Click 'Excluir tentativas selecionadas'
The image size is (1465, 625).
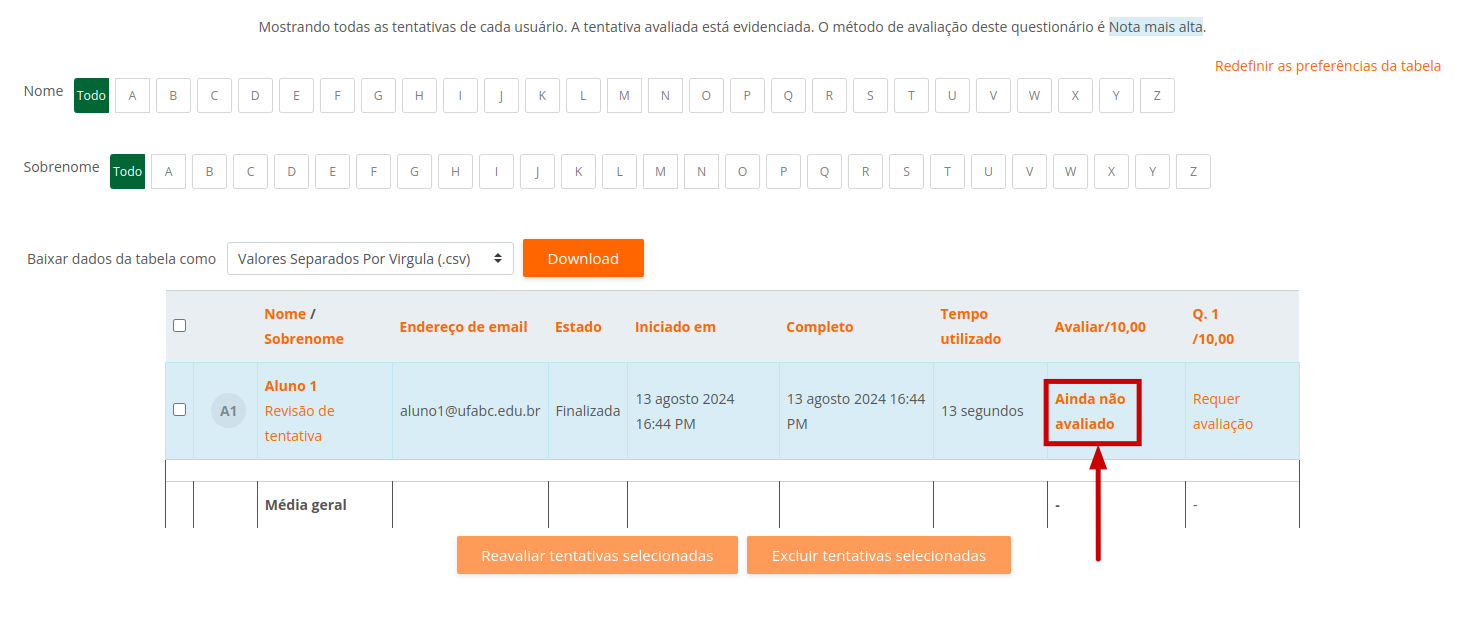click(x=878, y=554)
